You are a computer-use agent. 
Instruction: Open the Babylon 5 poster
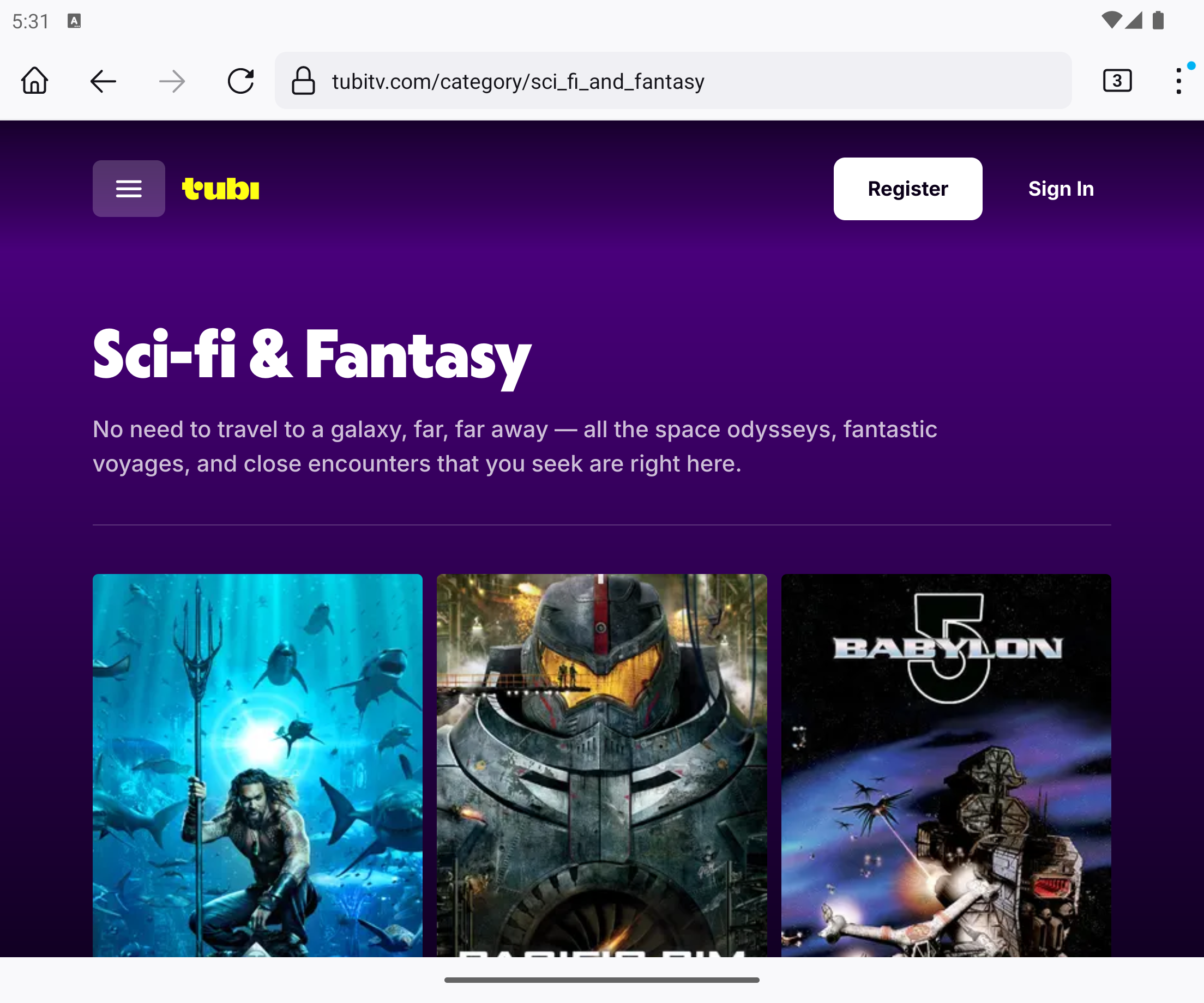[946, 765]
